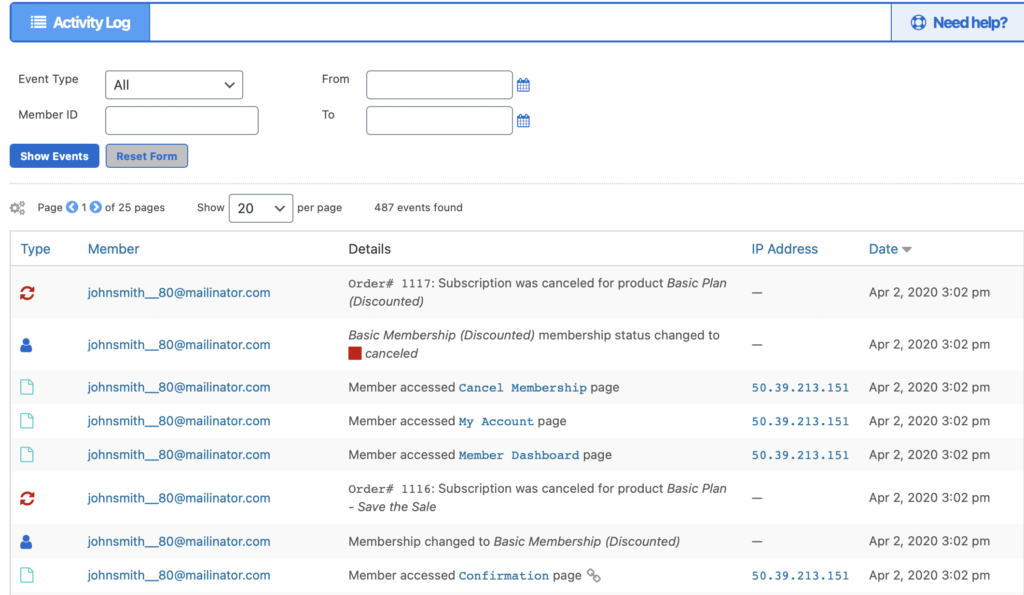Open member email in My Account row

click(179, 421)
